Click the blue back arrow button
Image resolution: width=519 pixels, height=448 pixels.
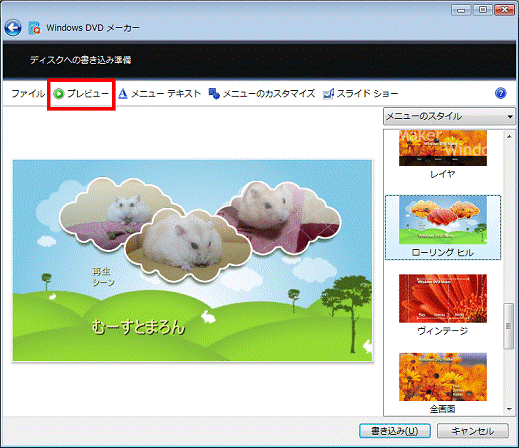[x=13, y=28]
